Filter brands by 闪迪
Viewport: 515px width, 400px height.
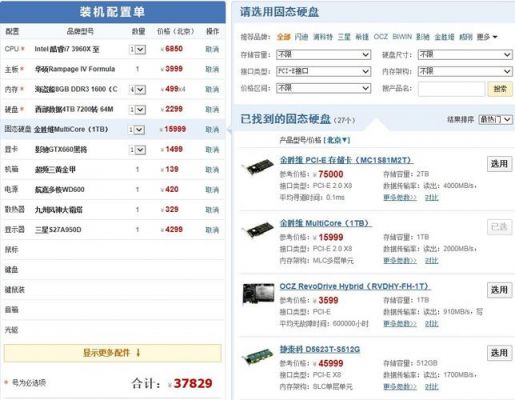point(301,37)
